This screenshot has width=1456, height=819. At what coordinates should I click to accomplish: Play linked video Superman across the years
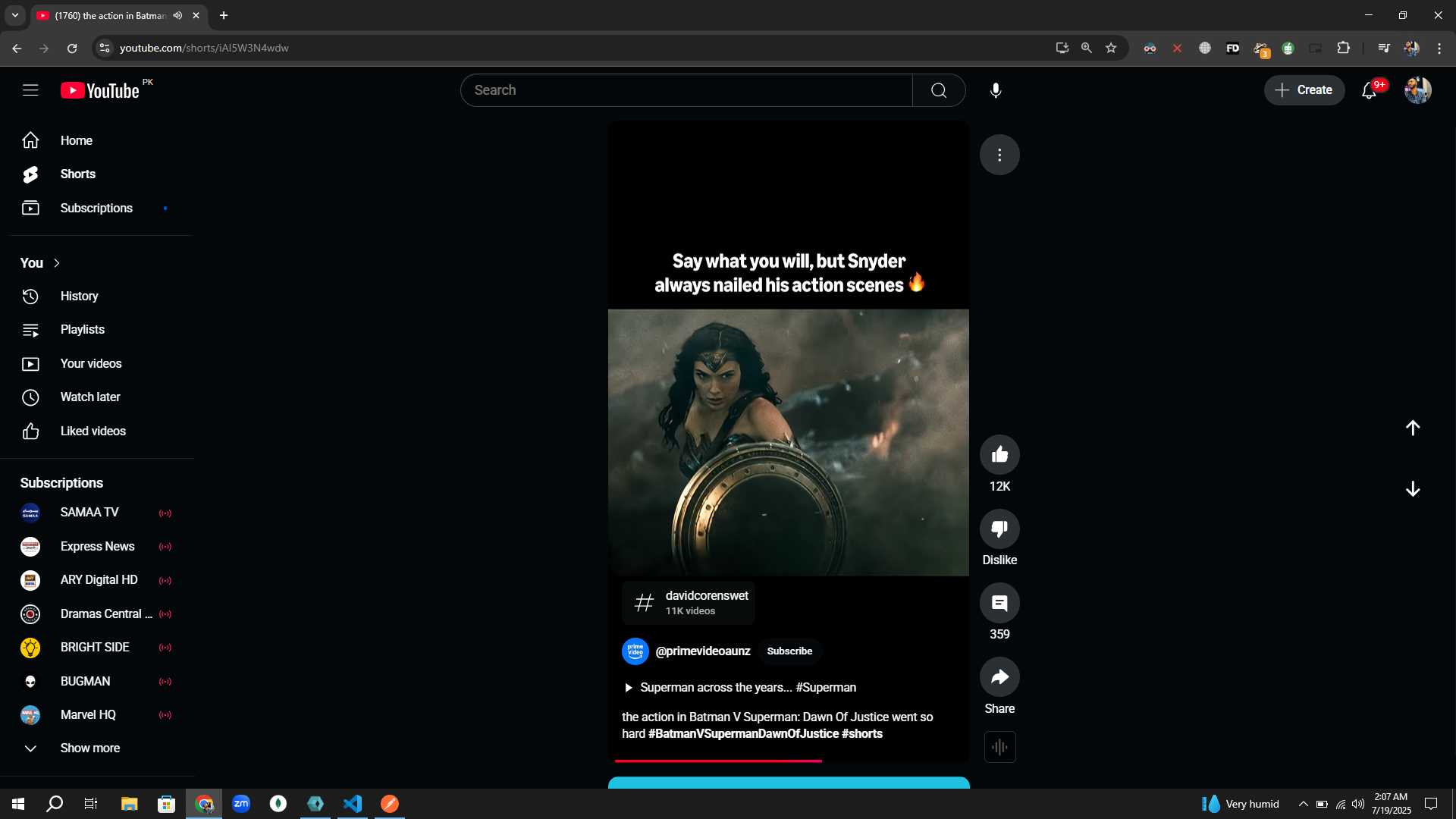click(x=740, y=687)
